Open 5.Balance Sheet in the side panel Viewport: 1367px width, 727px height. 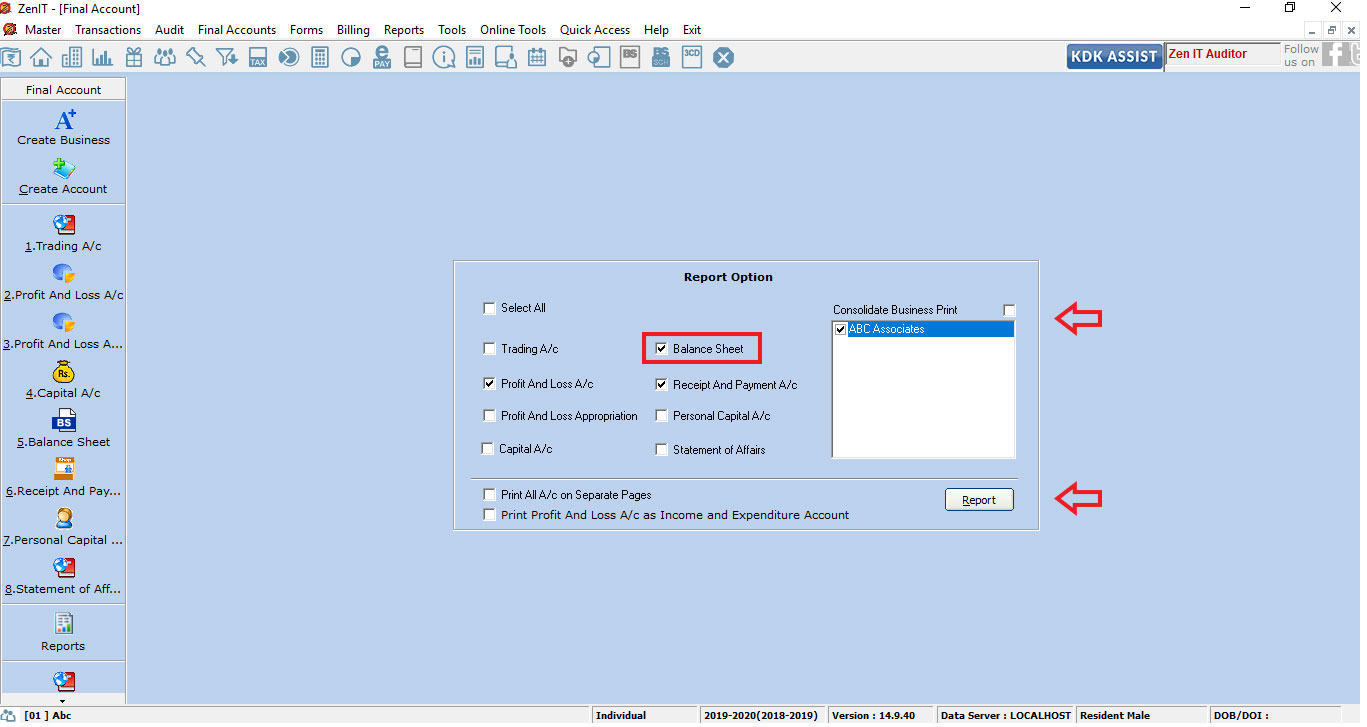click(x=63, y=429)
